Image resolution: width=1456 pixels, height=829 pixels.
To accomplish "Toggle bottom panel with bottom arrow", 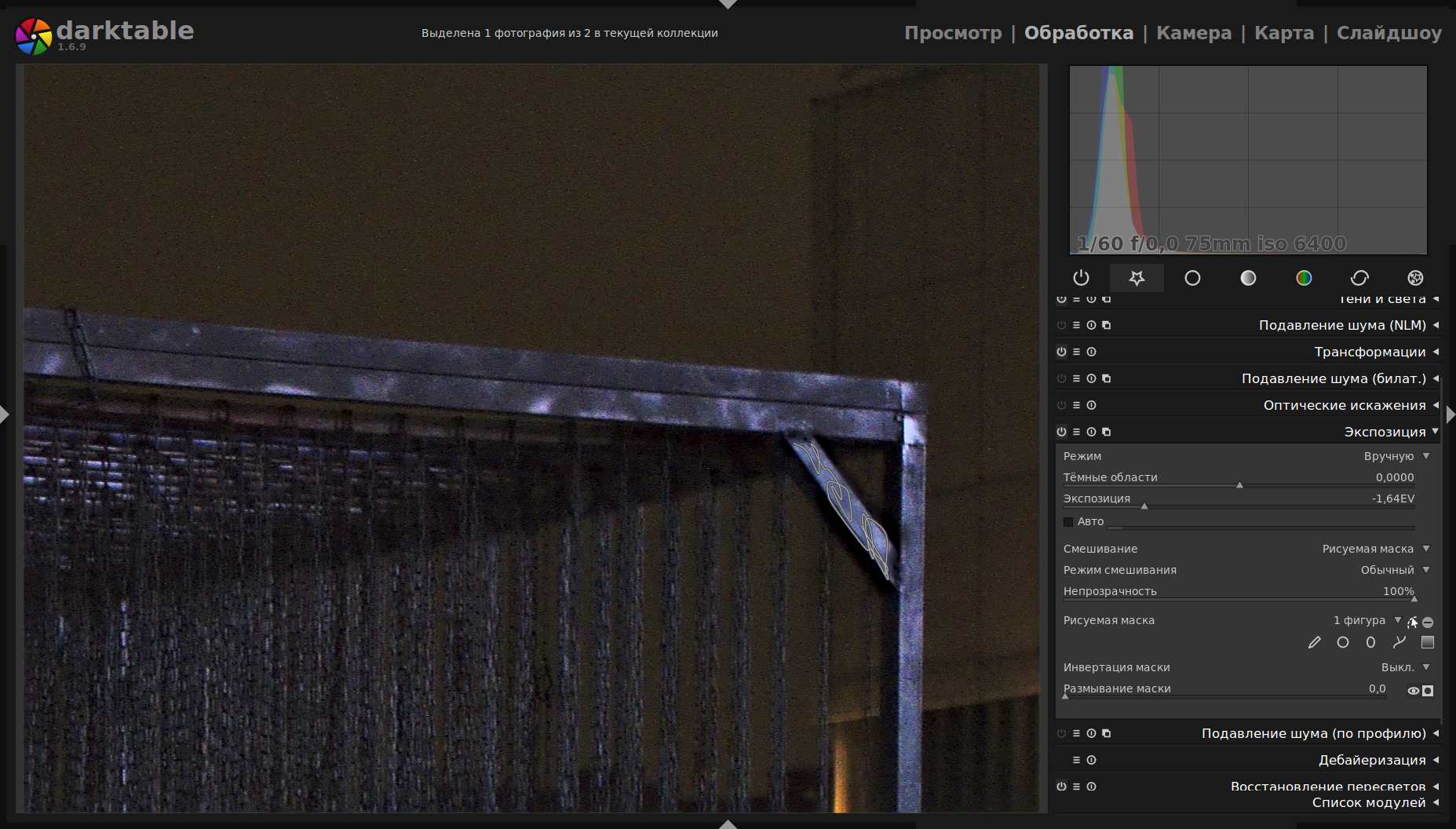I will [728, 824].
